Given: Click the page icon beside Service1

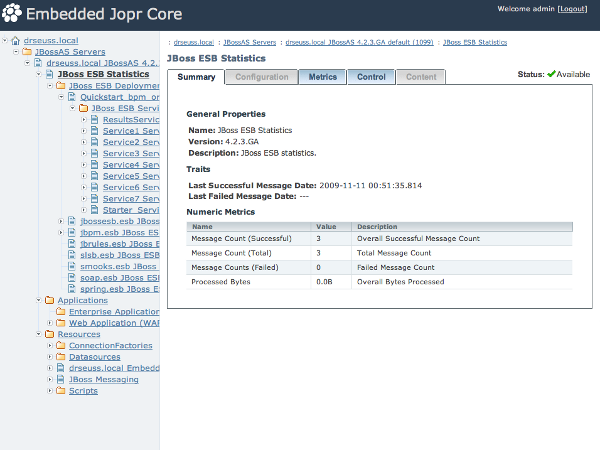Looking at the screenshot, I should pyautogui.click(x=95, y=131).
